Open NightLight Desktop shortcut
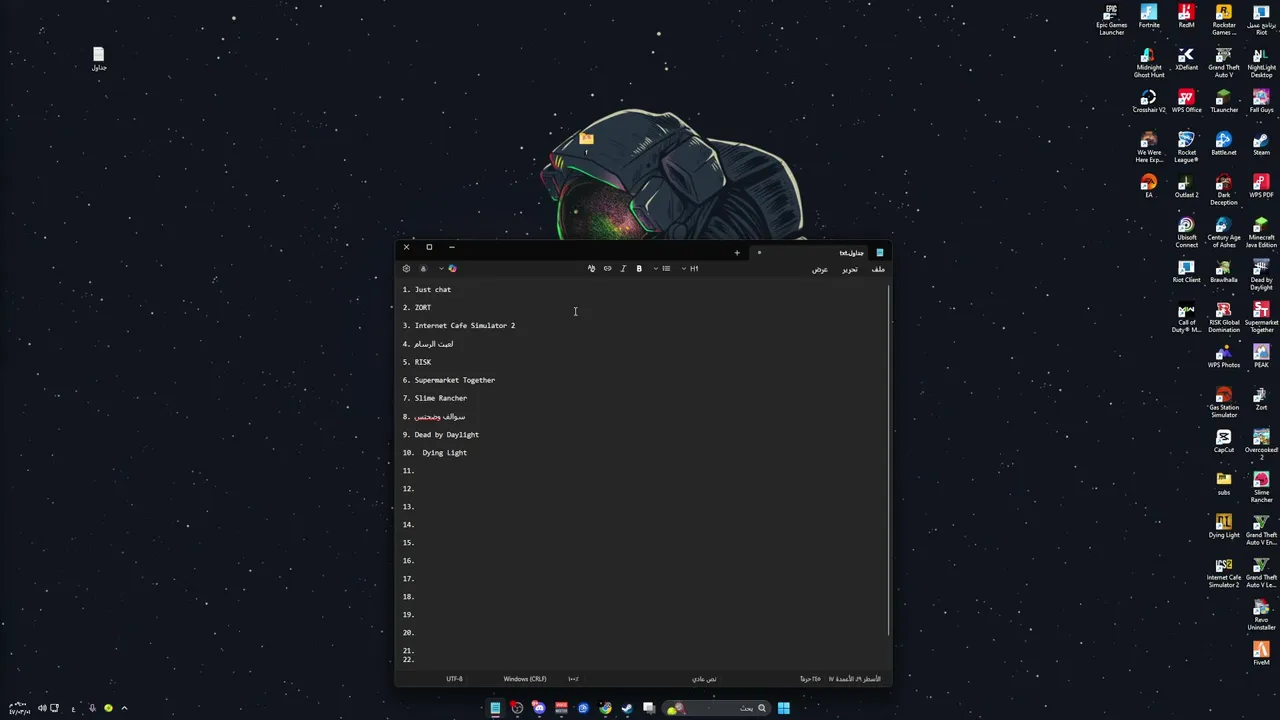Image resolution: width=1280 pixels, height=720 pixels. (1261, 63)
